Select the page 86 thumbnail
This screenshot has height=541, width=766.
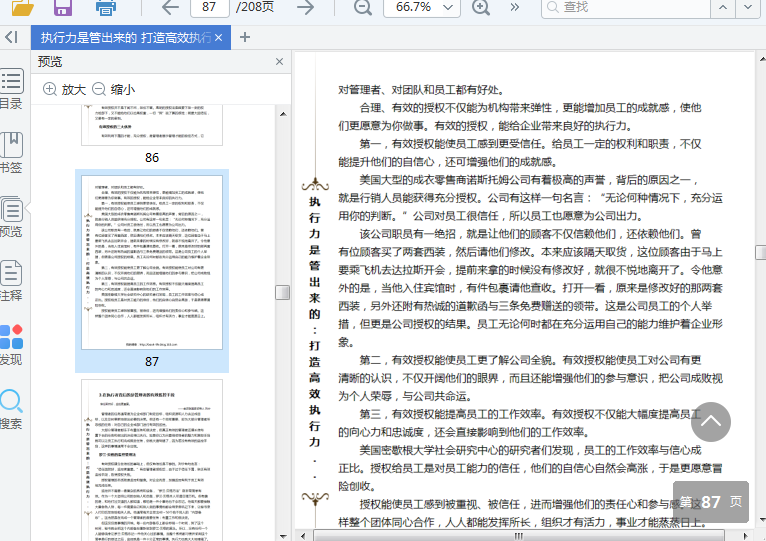coord(152,127)
